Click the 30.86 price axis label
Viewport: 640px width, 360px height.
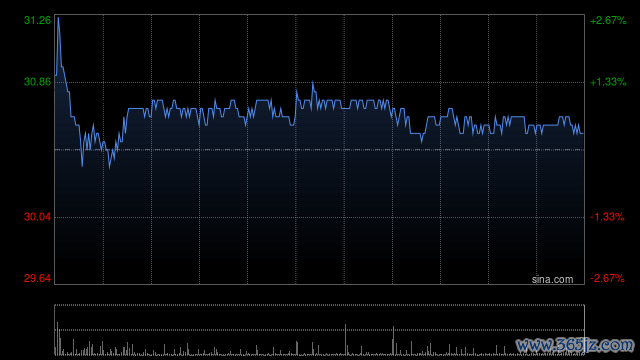(38, 82)
